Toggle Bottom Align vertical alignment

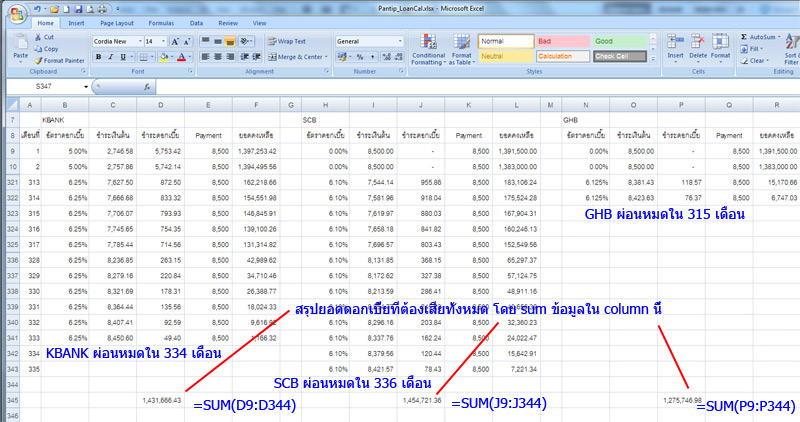[x=230, y=41]
